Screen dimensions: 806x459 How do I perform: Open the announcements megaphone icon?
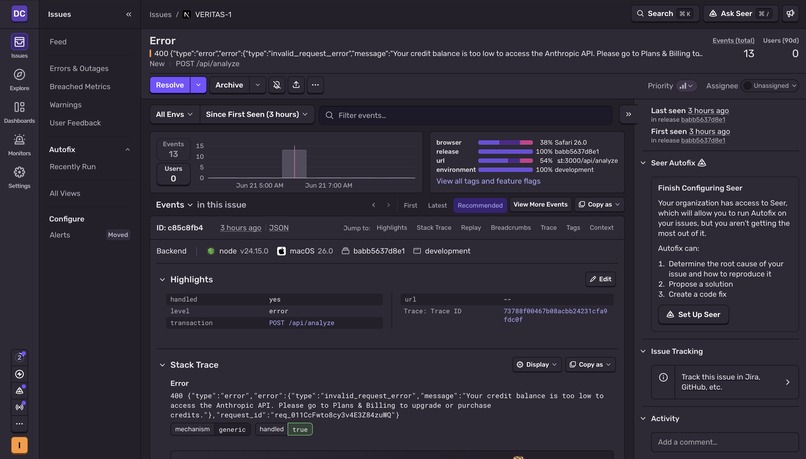point(791,14)
